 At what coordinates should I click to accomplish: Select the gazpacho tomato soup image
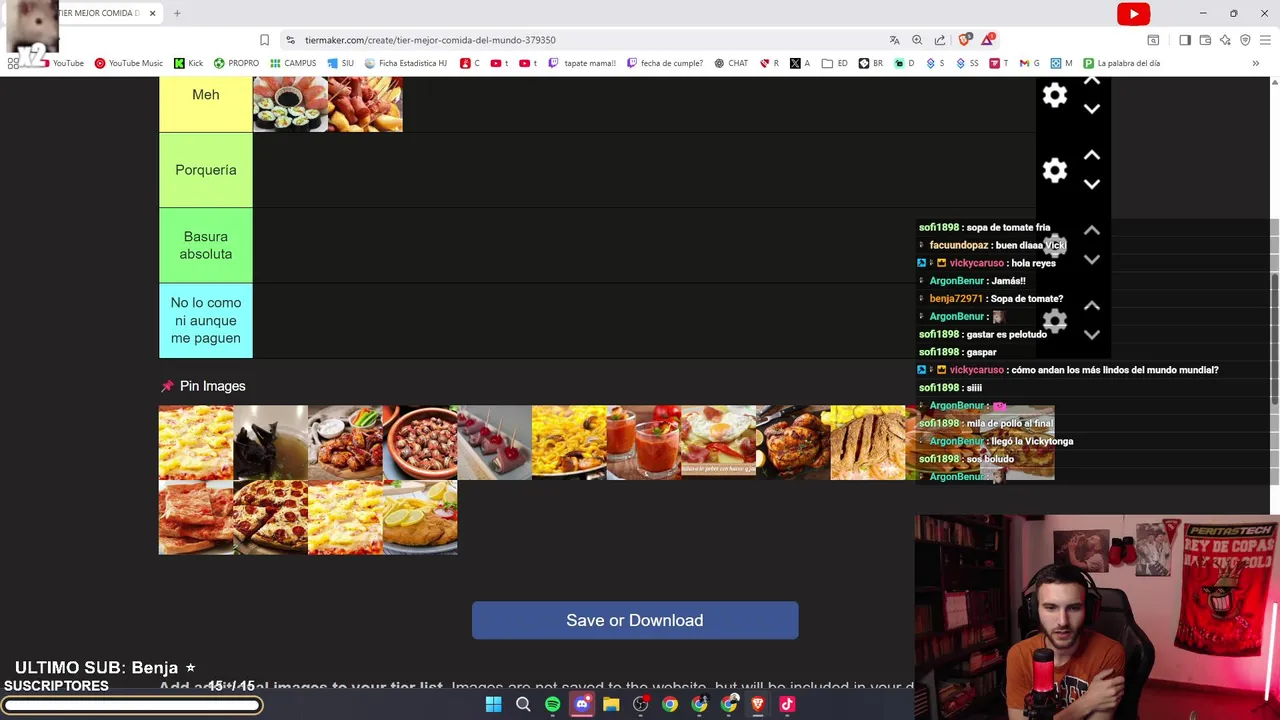coord(644,442)
